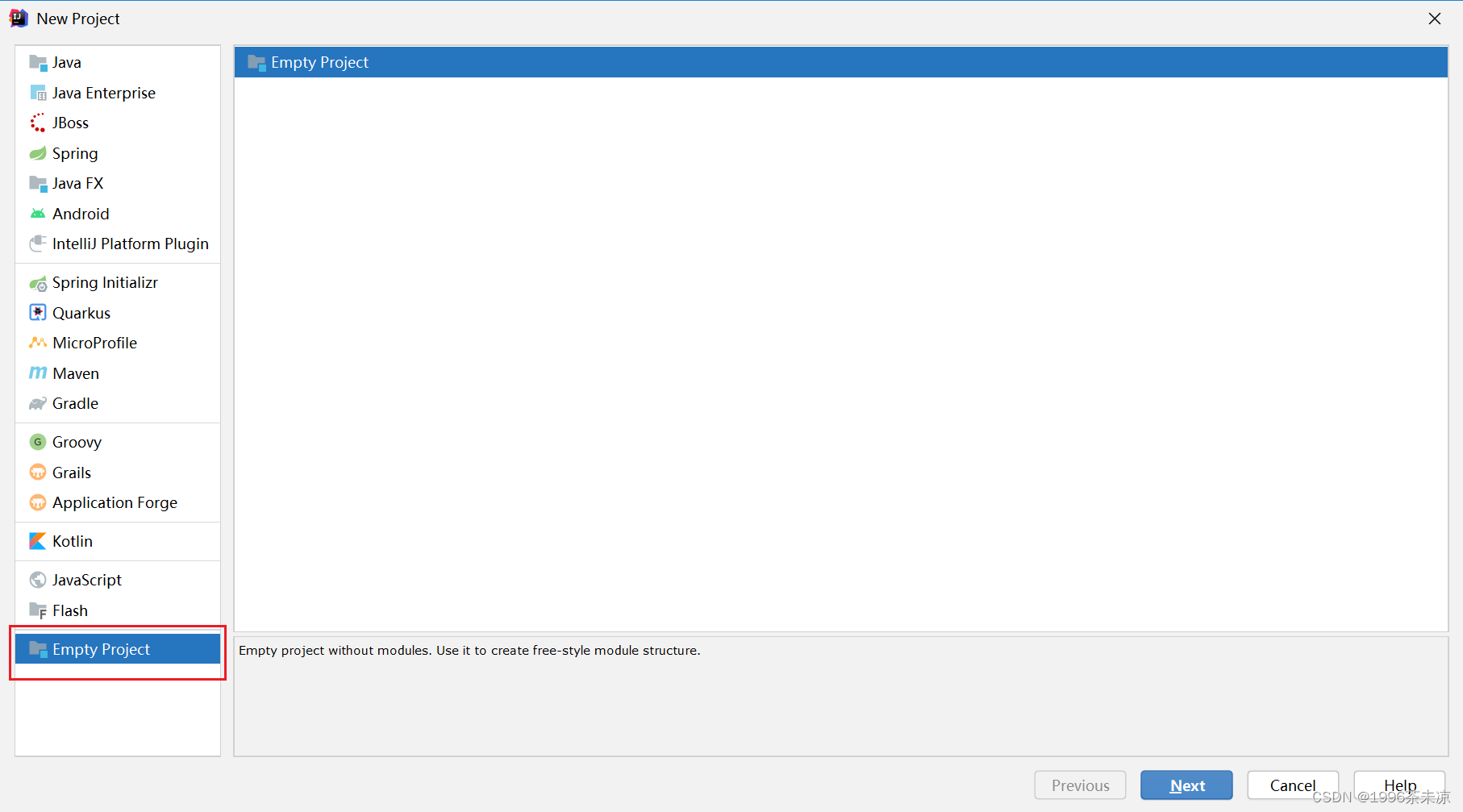The height and width of the screenshot is (812, 1463).
Task: Click the Android robot icon
Action: [38, 214]
